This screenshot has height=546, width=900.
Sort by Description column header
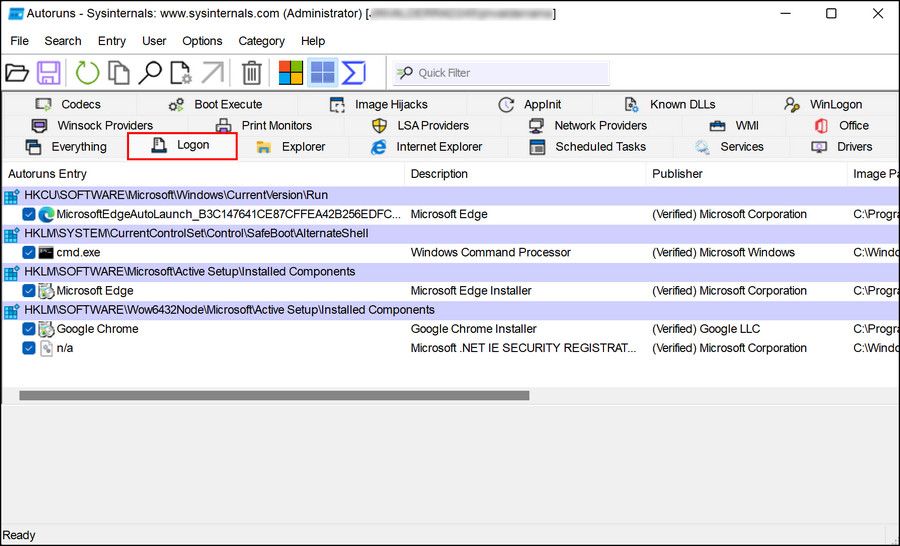pos(525,174)
